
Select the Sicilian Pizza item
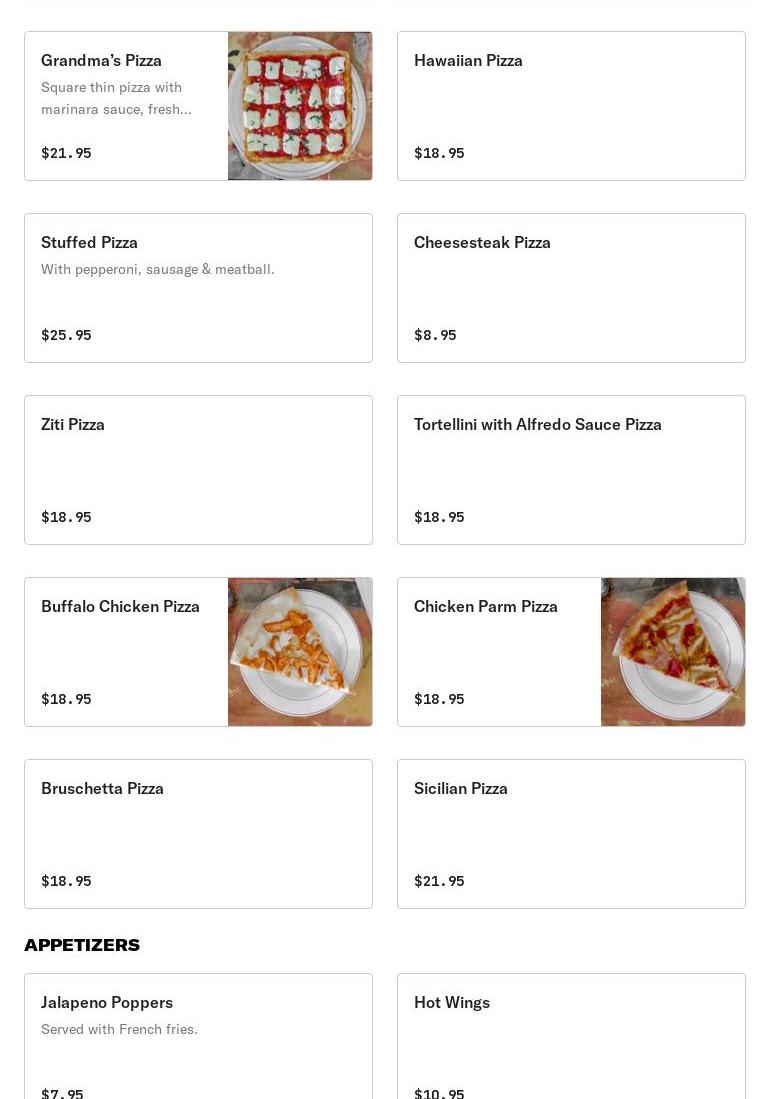[x=571, y=834]
